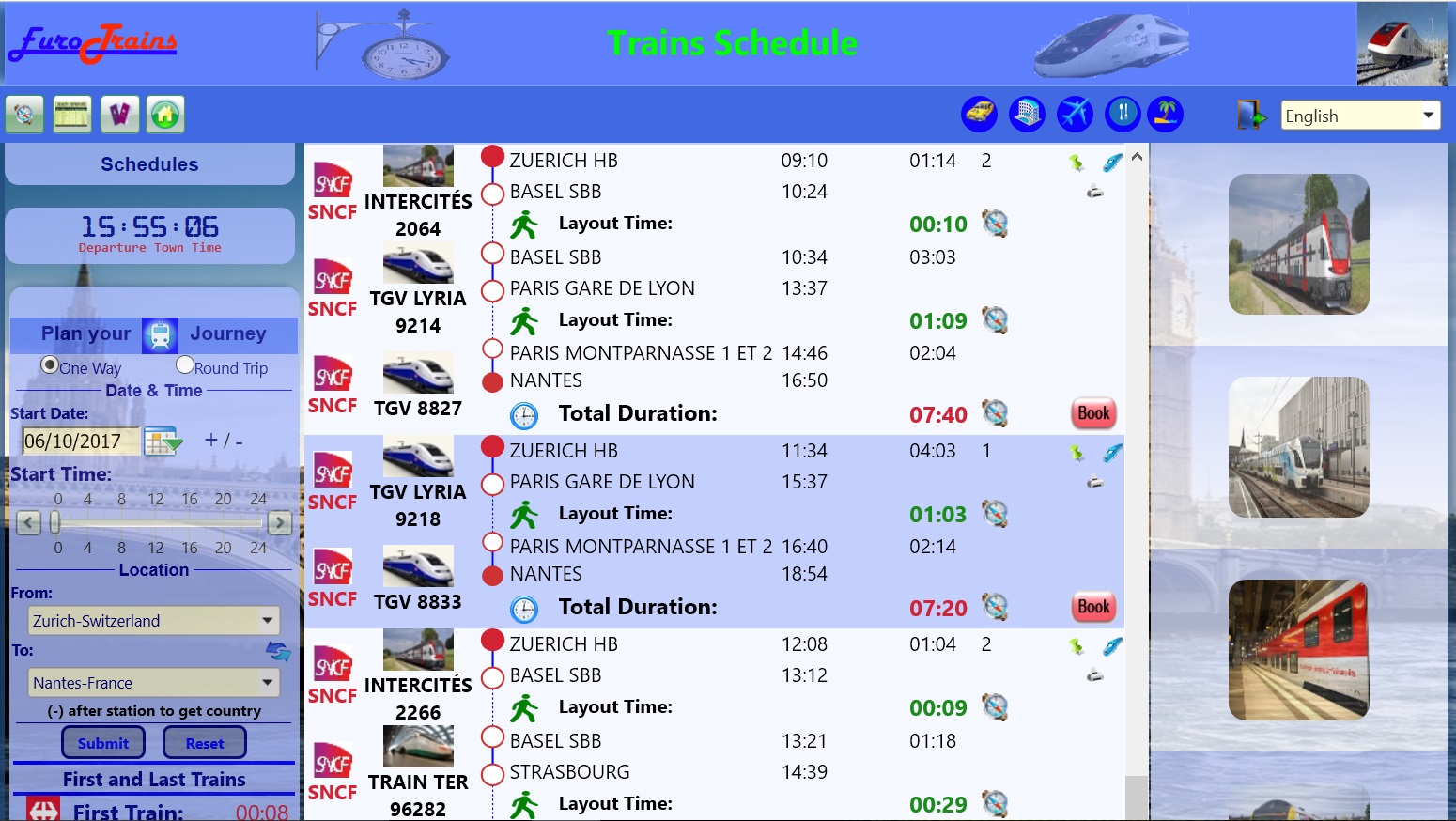Click TGV 8833 train label
This screenshot has width=1456, height=821.
pyautogui.click(x=418, y=602)
